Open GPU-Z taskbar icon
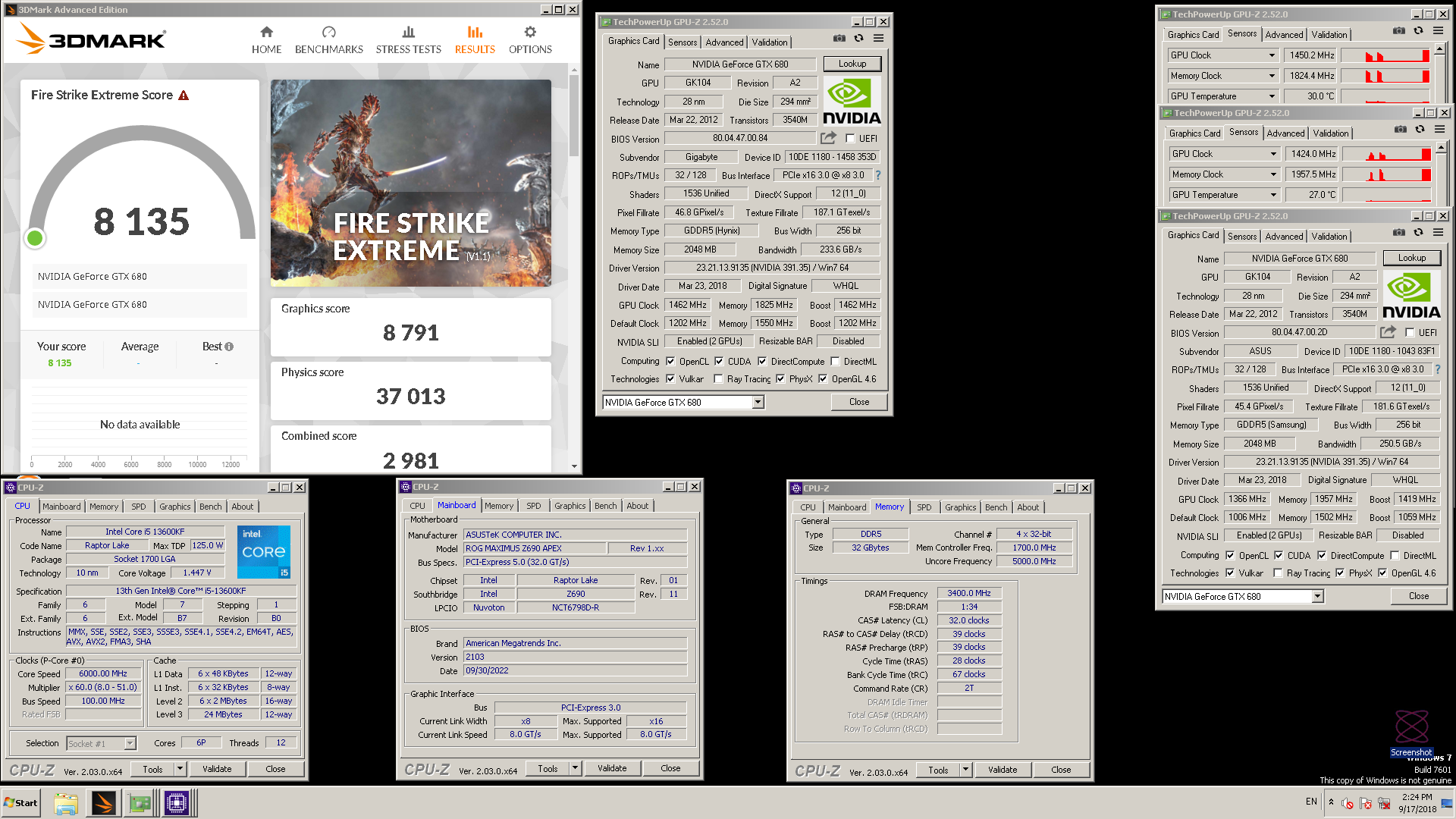The image size is (1456, 819). coord(140,803)
